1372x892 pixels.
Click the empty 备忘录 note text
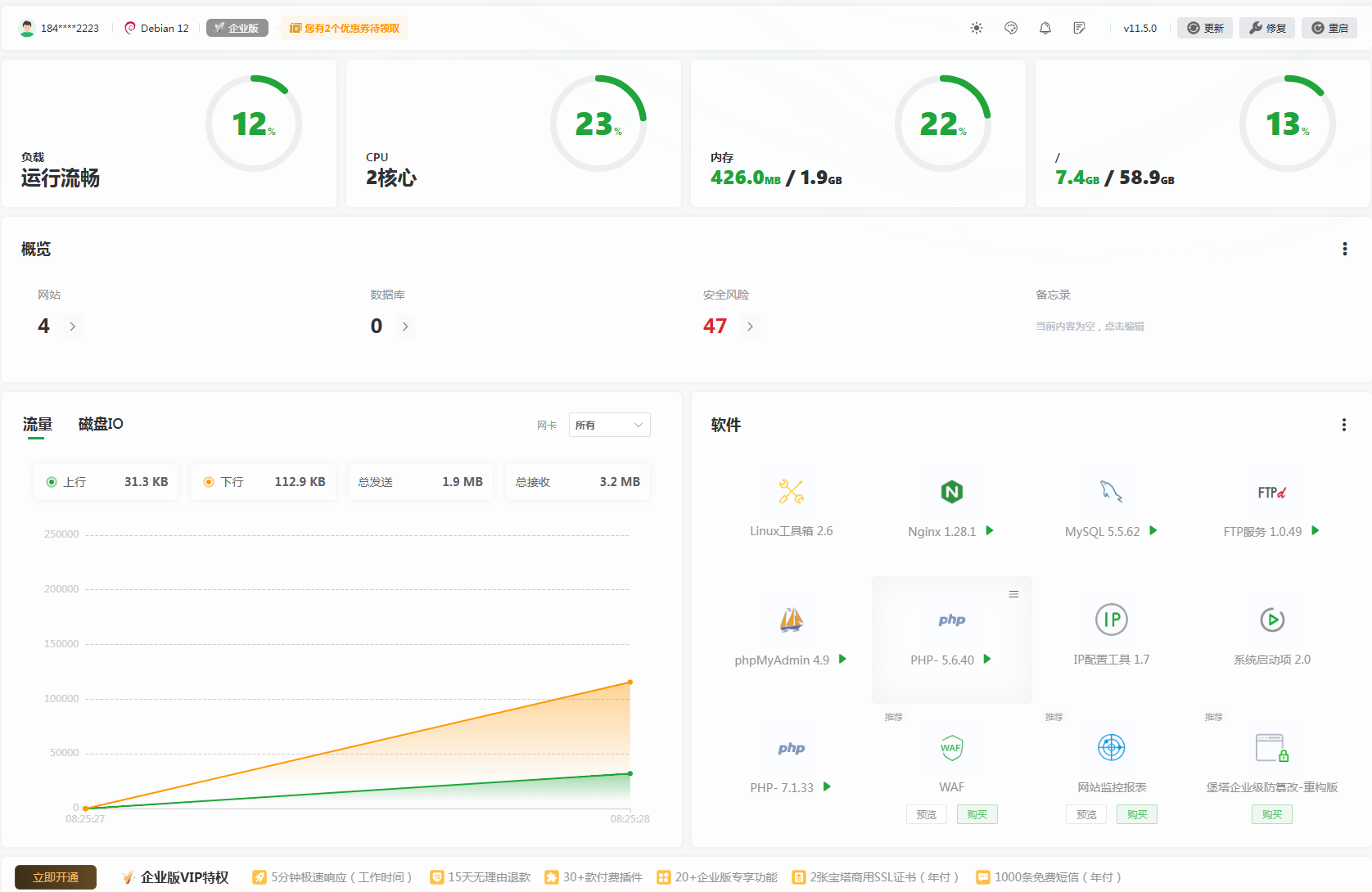(x=1090, y=327)
